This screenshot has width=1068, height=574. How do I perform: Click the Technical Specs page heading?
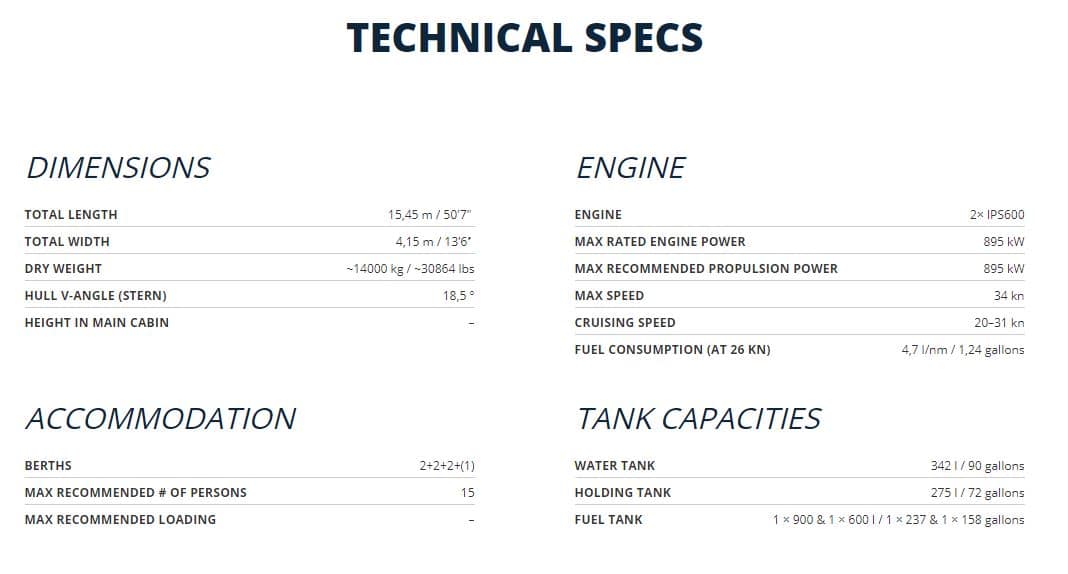[x=525, y=38]
